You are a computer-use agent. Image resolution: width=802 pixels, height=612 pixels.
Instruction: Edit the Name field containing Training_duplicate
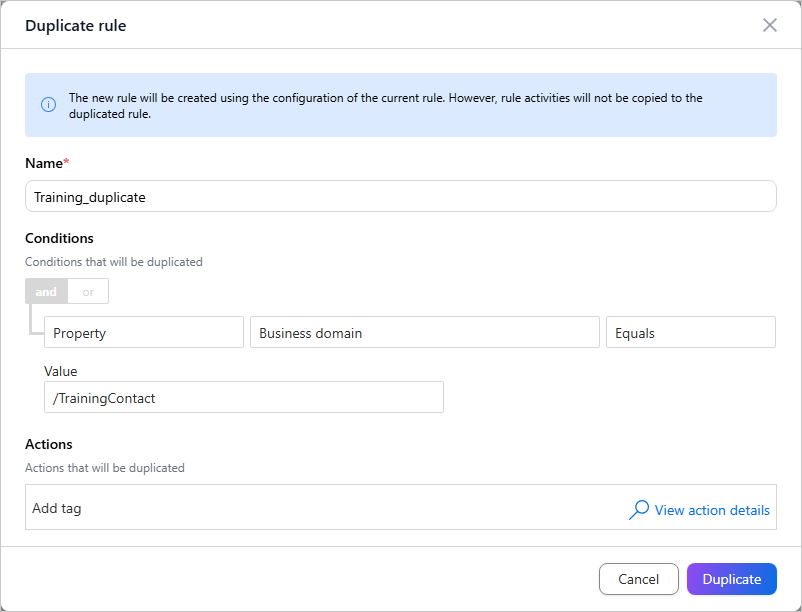(400, 196)
